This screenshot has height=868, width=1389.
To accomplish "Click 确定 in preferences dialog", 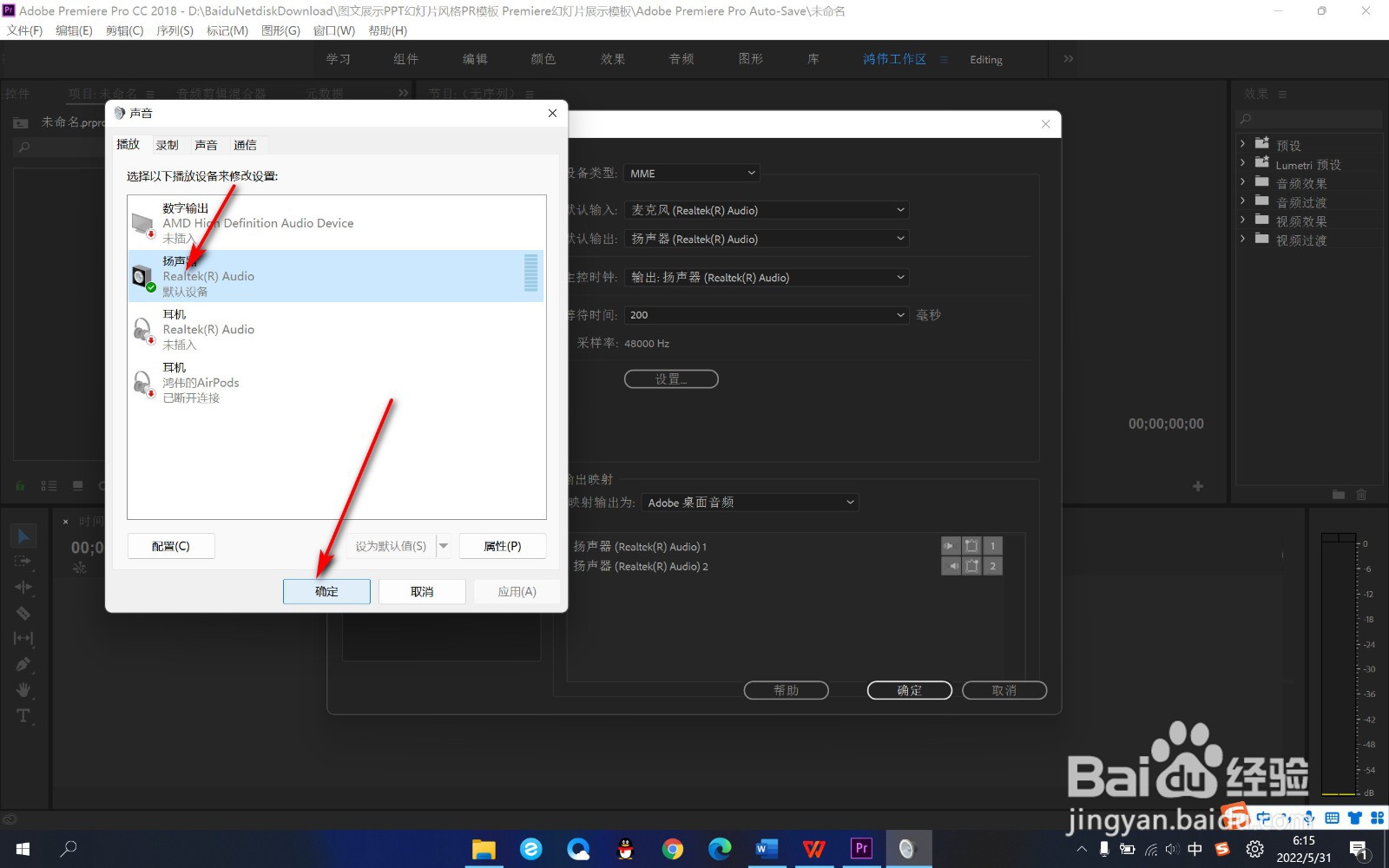I will [910, 690].
